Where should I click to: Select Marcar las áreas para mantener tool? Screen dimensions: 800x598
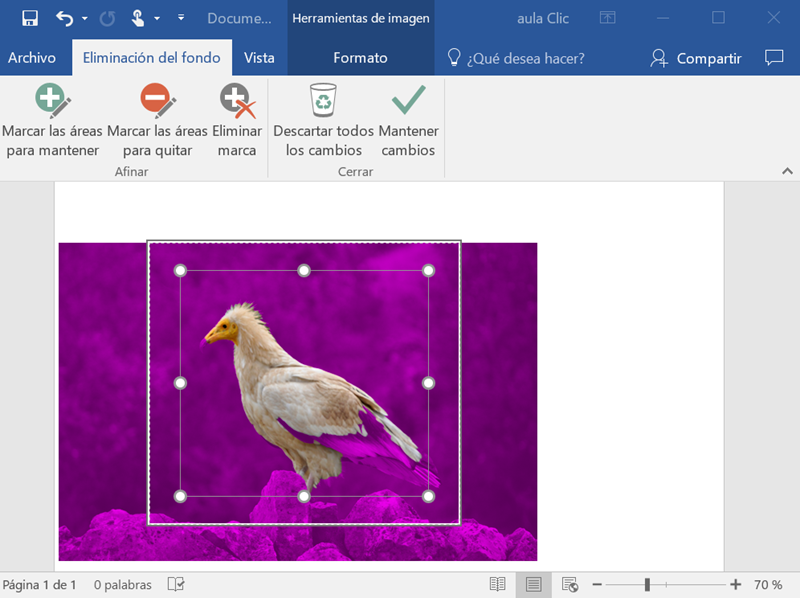(52, 118)
